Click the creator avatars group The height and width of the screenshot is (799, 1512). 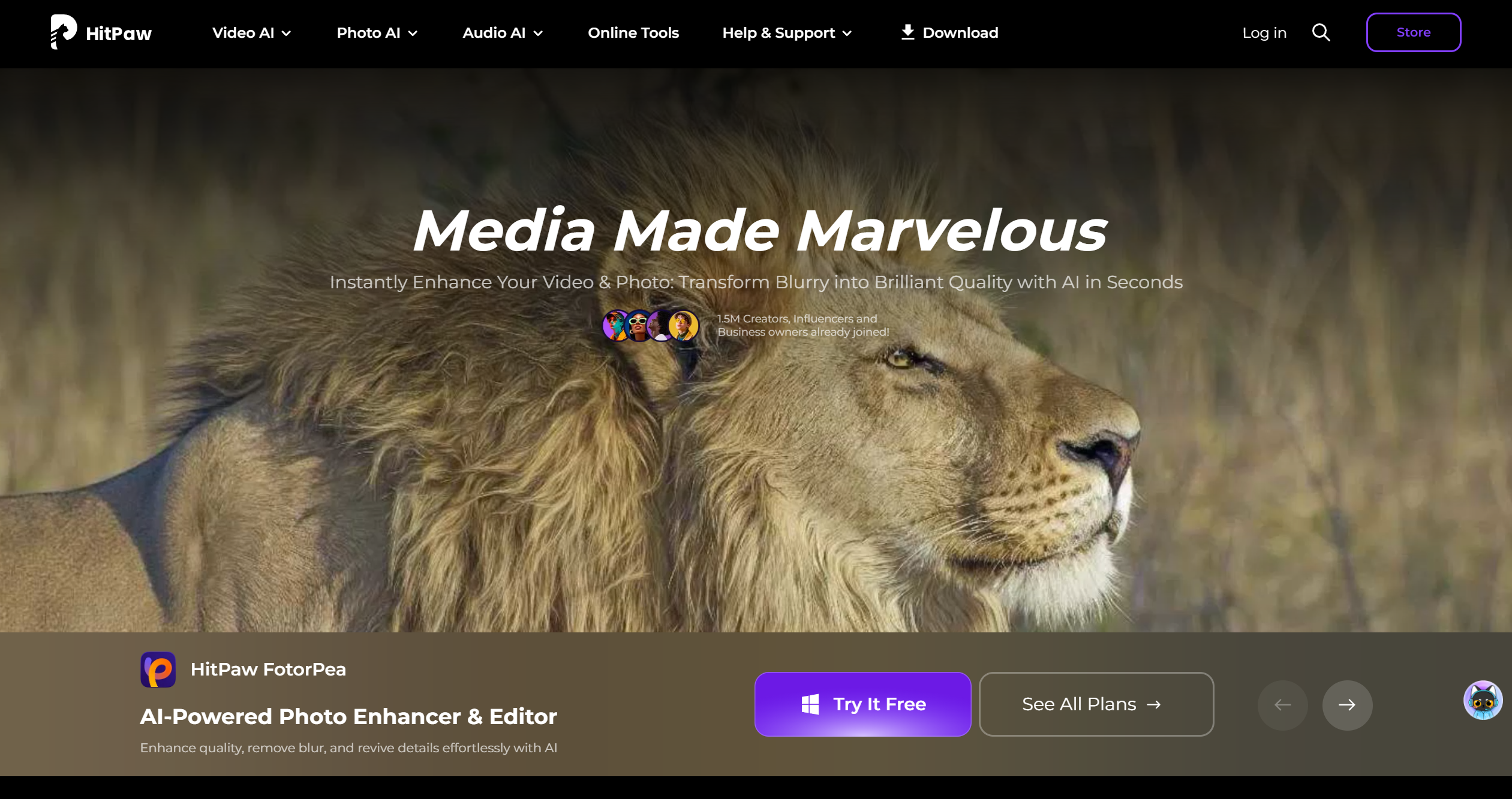tap(650, 325)
